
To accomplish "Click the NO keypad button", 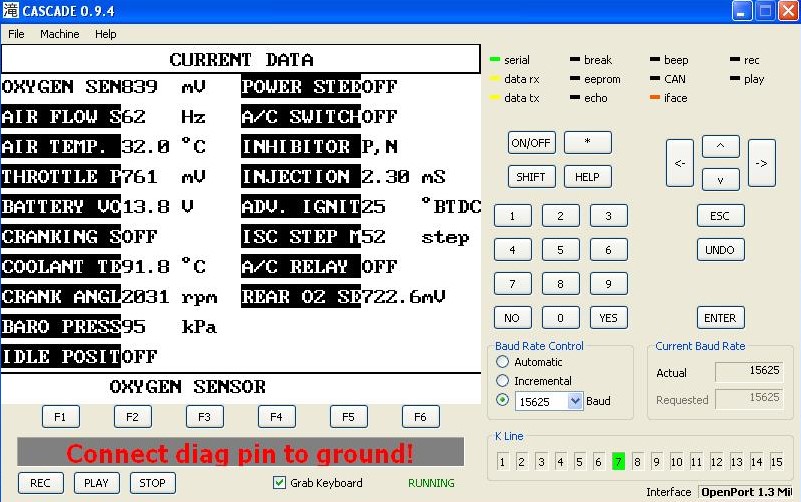I will [x=512, y=318].
